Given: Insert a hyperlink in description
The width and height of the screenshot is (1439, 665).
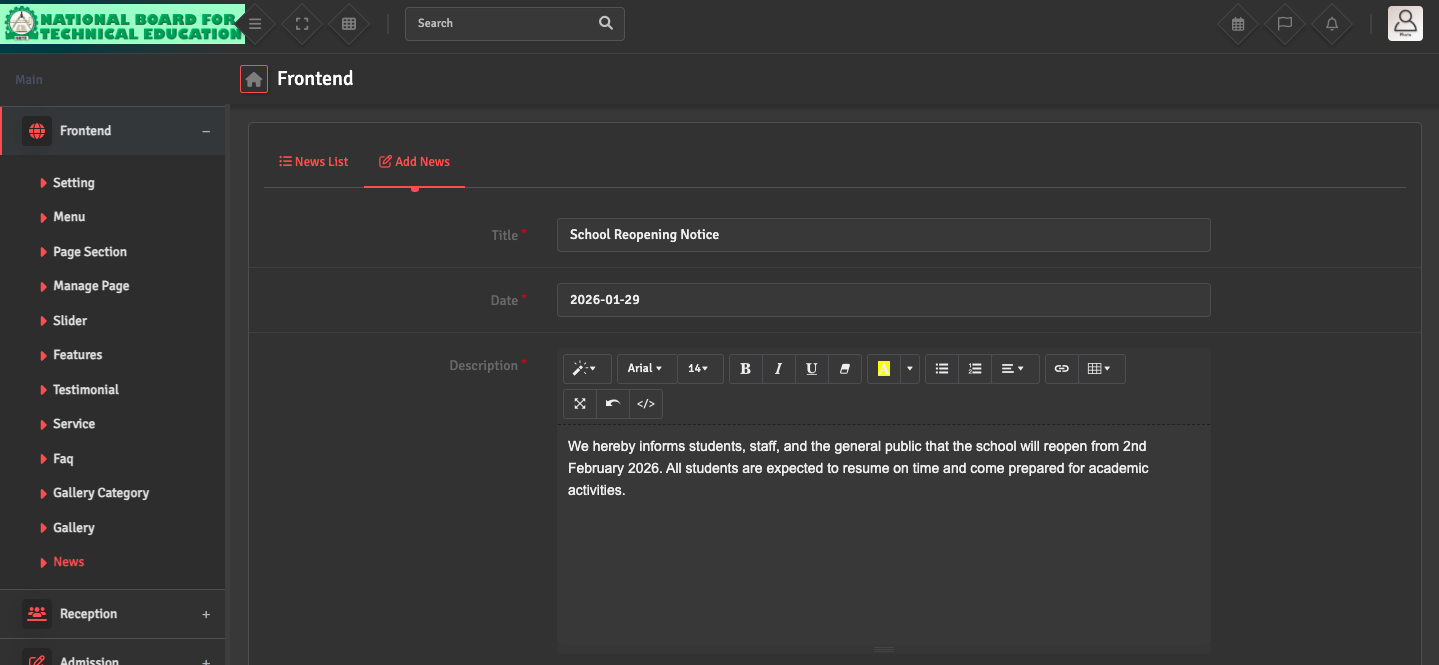Looking at the screenshot, I should point(1061,369).
